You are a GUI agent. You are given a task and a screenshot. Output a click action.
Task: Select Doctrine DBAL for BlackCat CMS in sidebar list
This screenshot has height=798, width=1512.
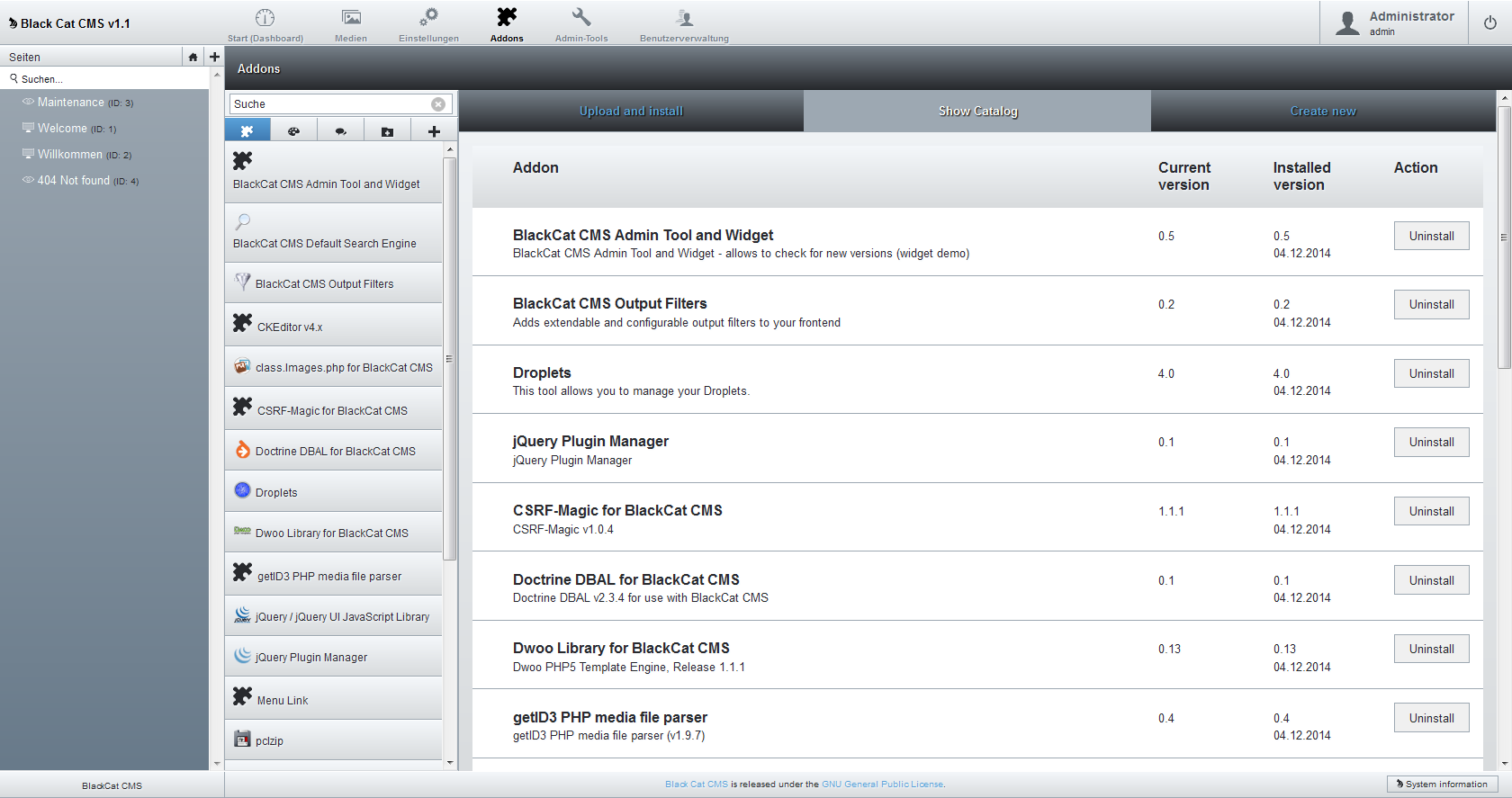click(x=333, y=451)
